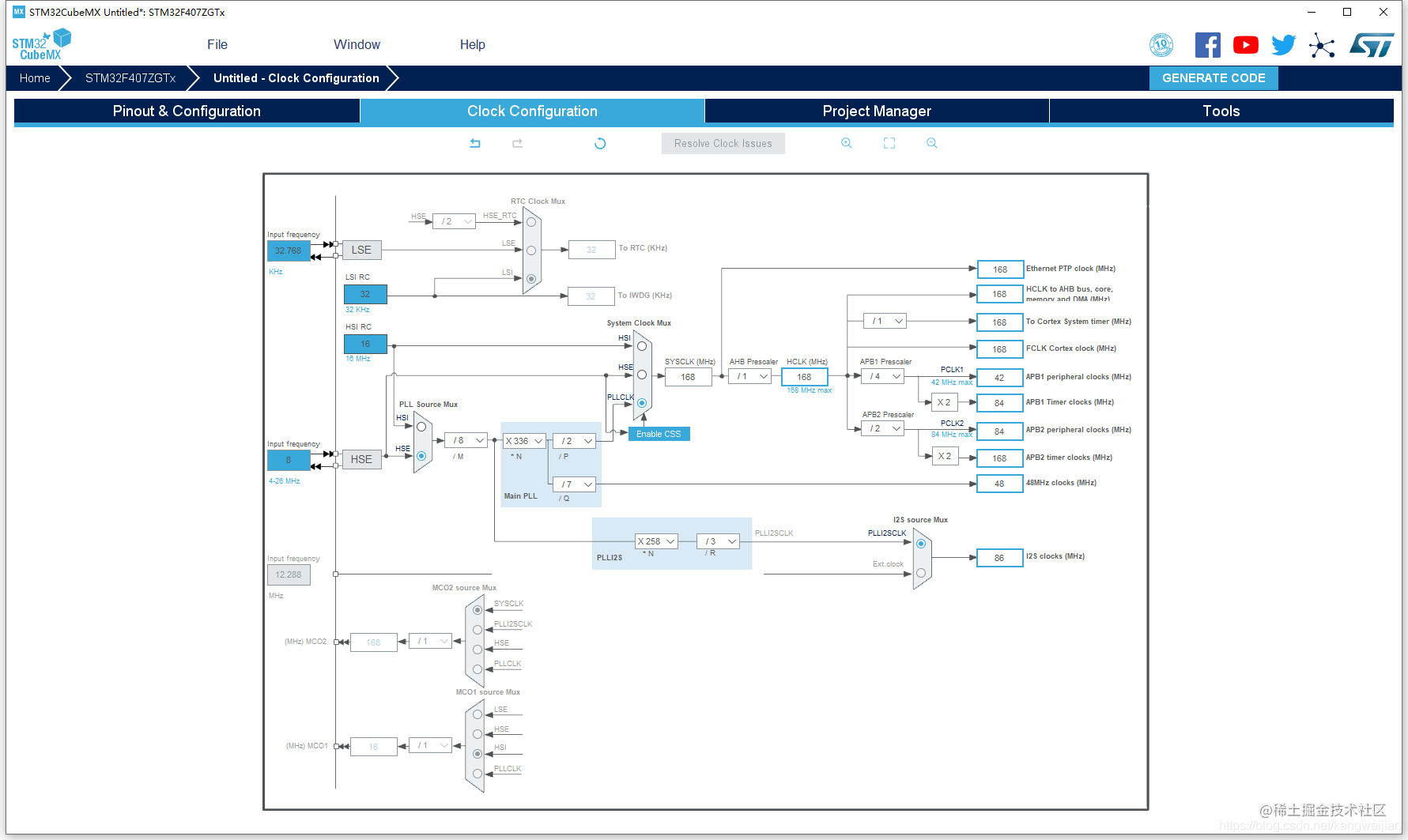Open the Help menu
The image size is (1408, 840).
tap(473, 45)
